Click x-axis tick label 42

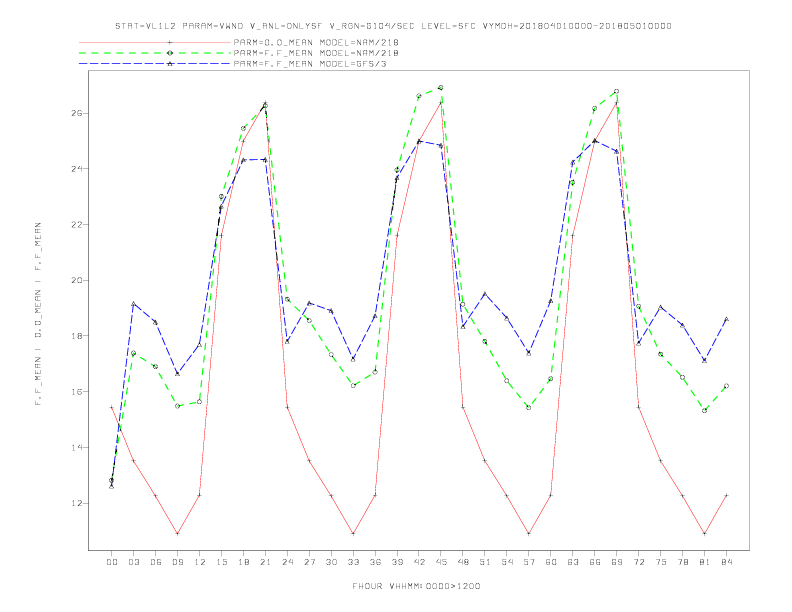[x=419, y=562]
